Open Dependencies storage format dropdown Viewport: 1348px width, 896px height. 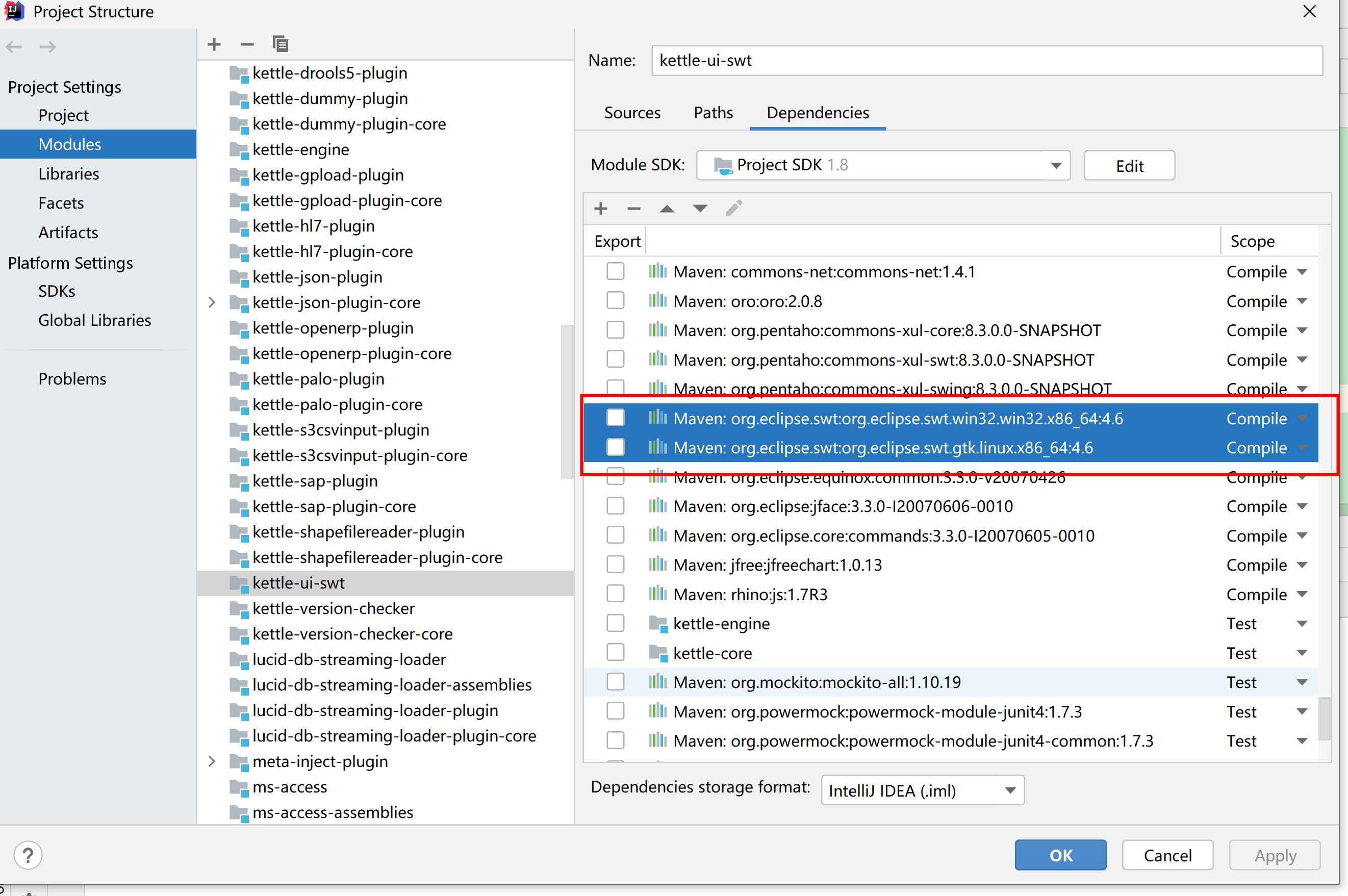pos(922,790)
